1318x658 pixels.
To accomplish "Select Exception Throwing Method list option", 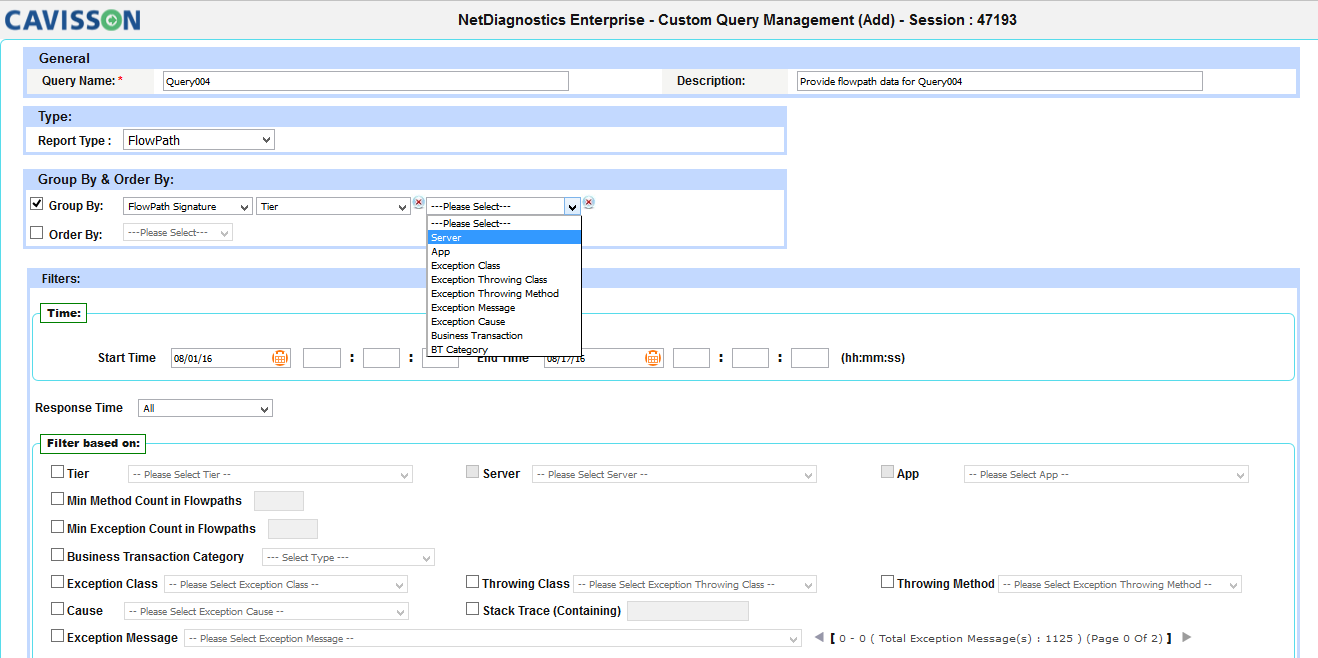I will click(x=504, y=293).
